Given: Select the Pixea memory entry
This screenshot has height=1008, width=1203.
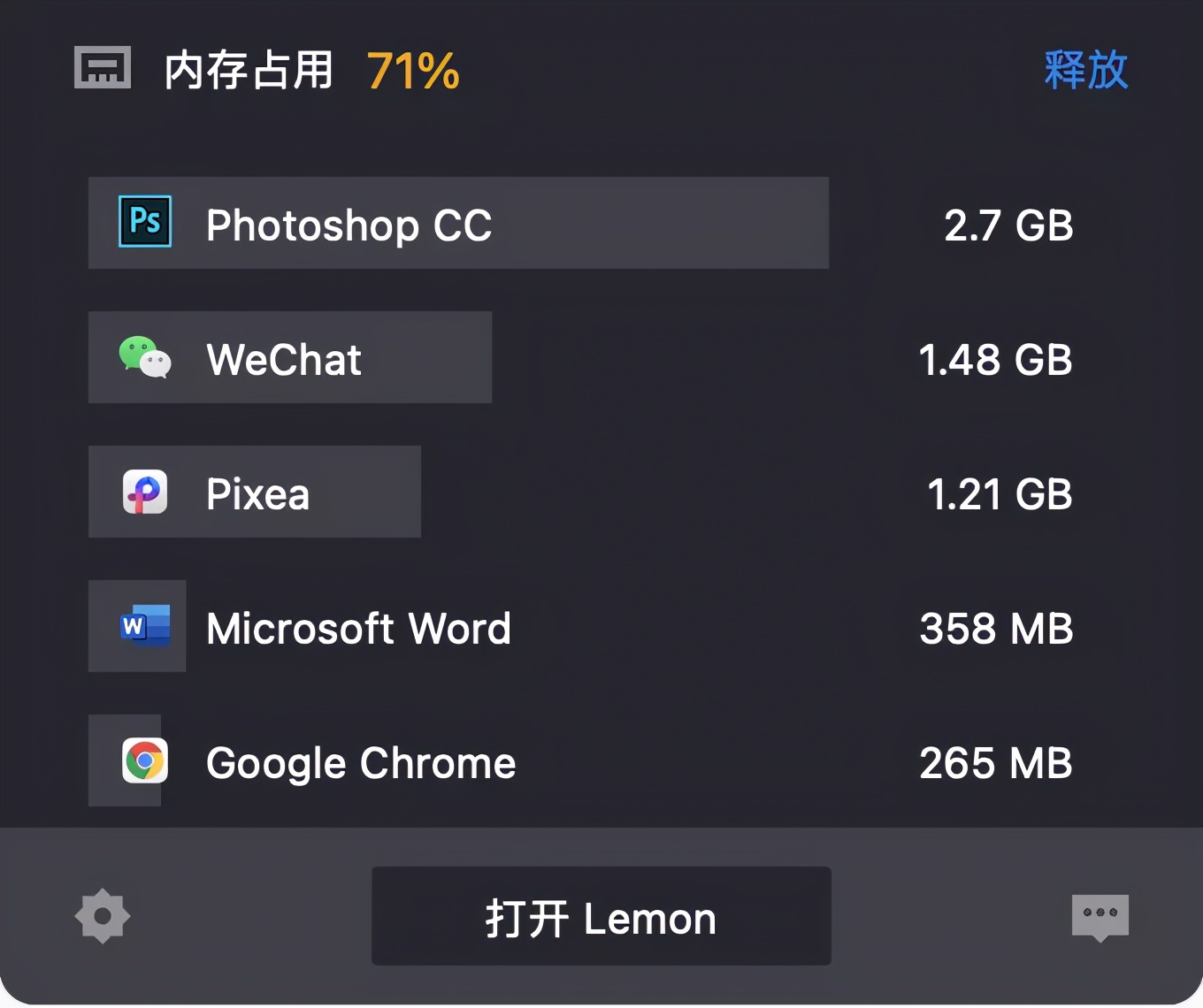Looking at the screenshot, I should [255, 492].
